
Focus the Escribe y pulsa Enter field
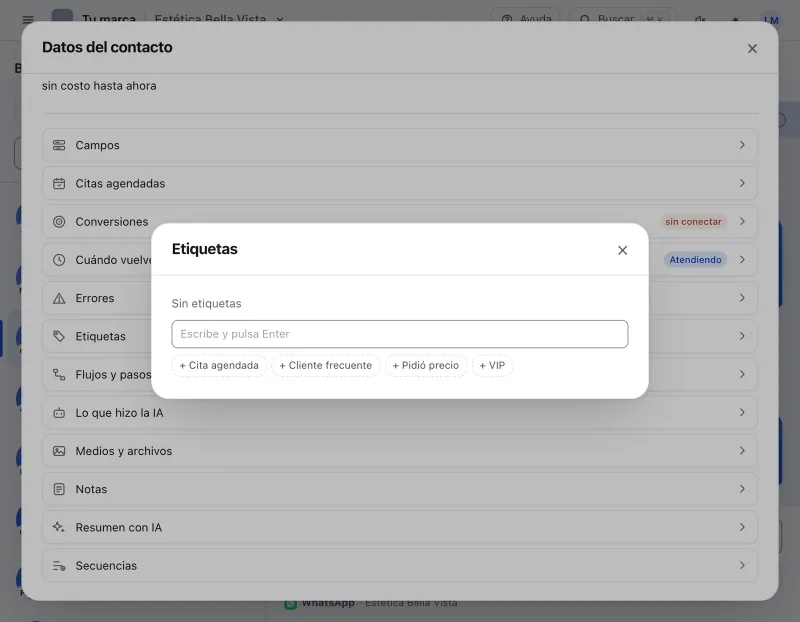(400, 334)
